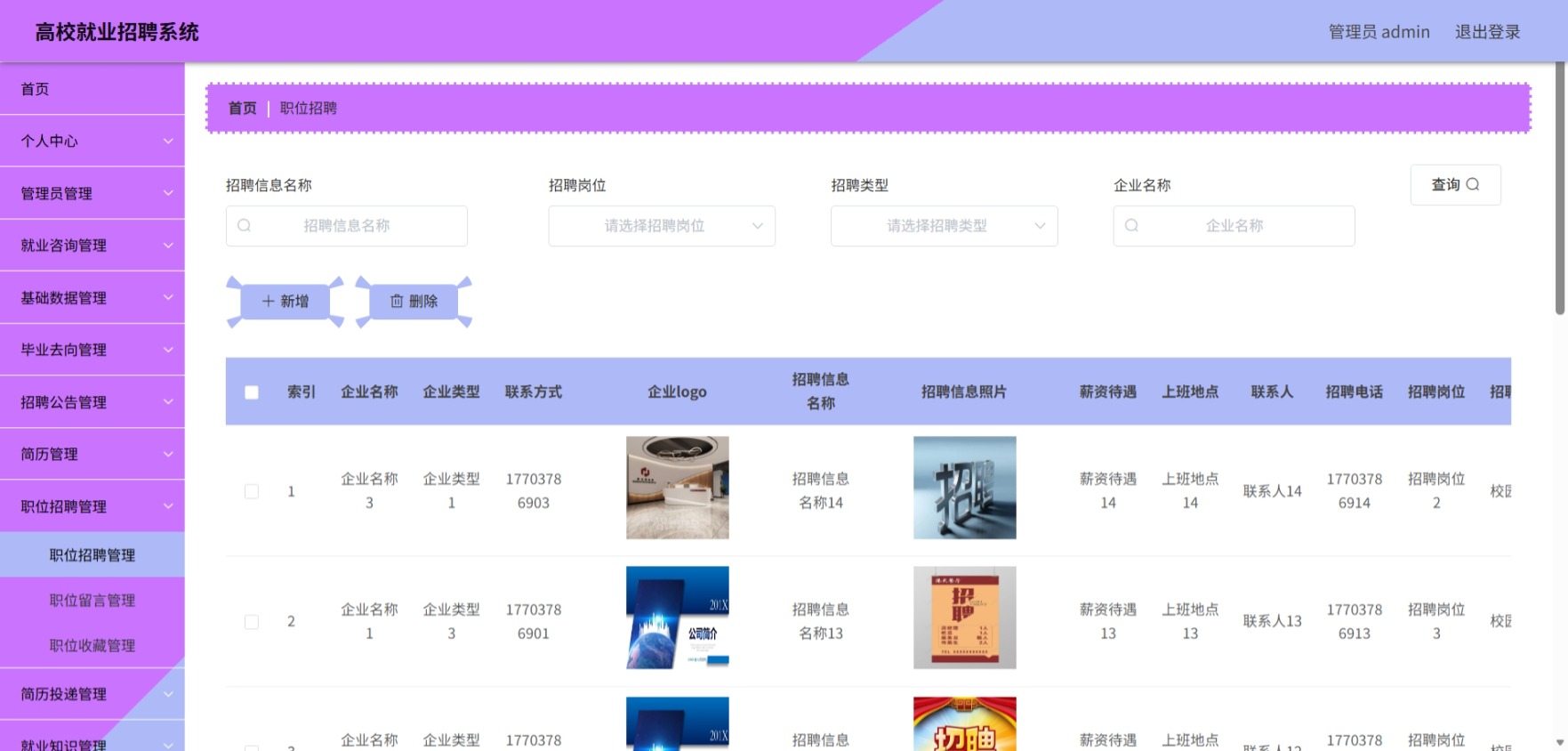Expand the 简历投递管理 menu chevron
The width and height of the screenshot is (1568, 751).
(x=168, y=694)
